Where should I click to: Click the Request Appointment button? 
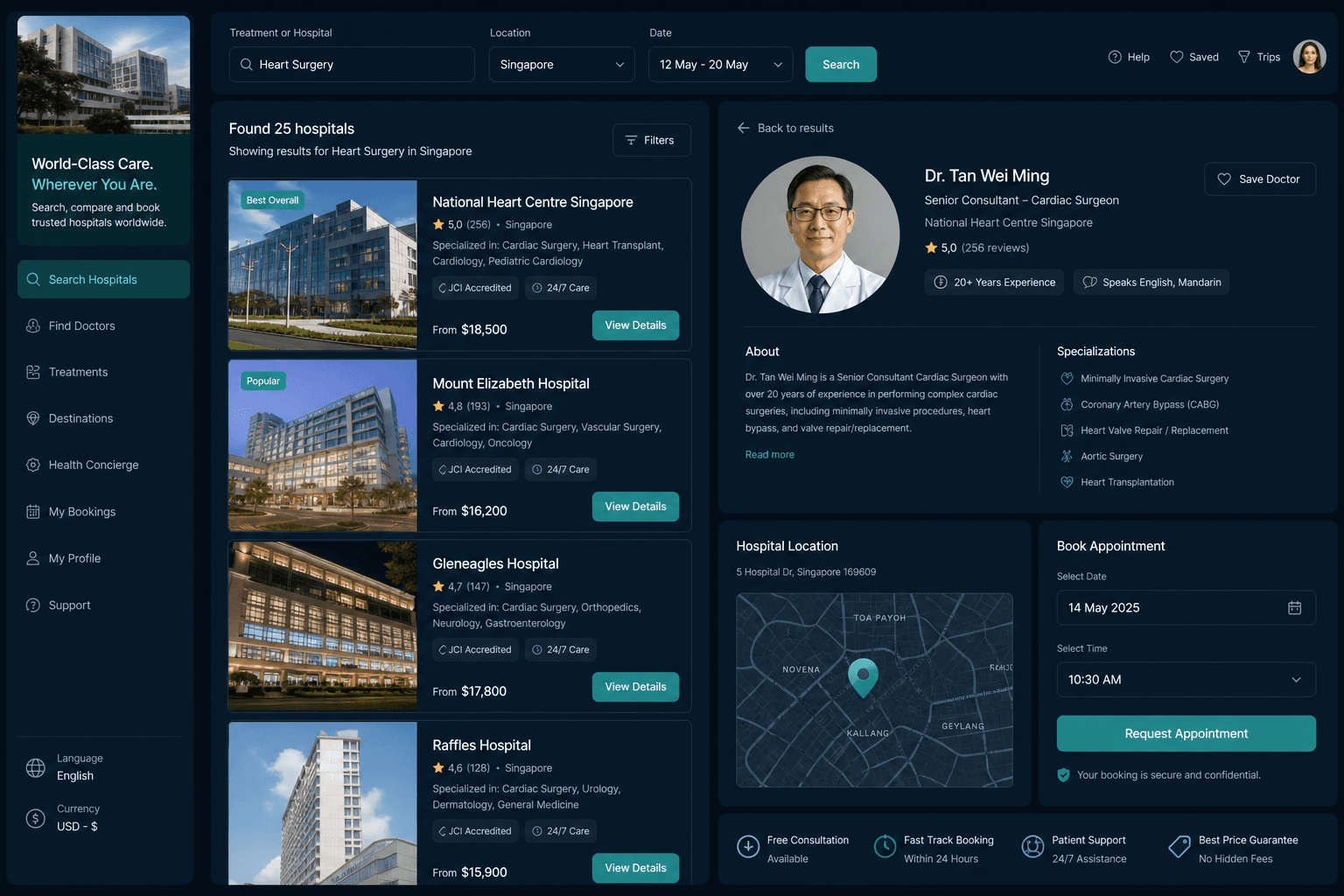pos(1186,734)
